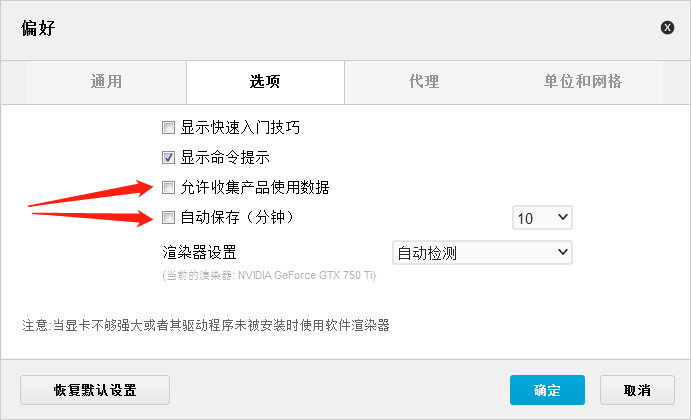The image size is (691, 420).
Task: Select the 选项 tab
Action: pos(265,82)
